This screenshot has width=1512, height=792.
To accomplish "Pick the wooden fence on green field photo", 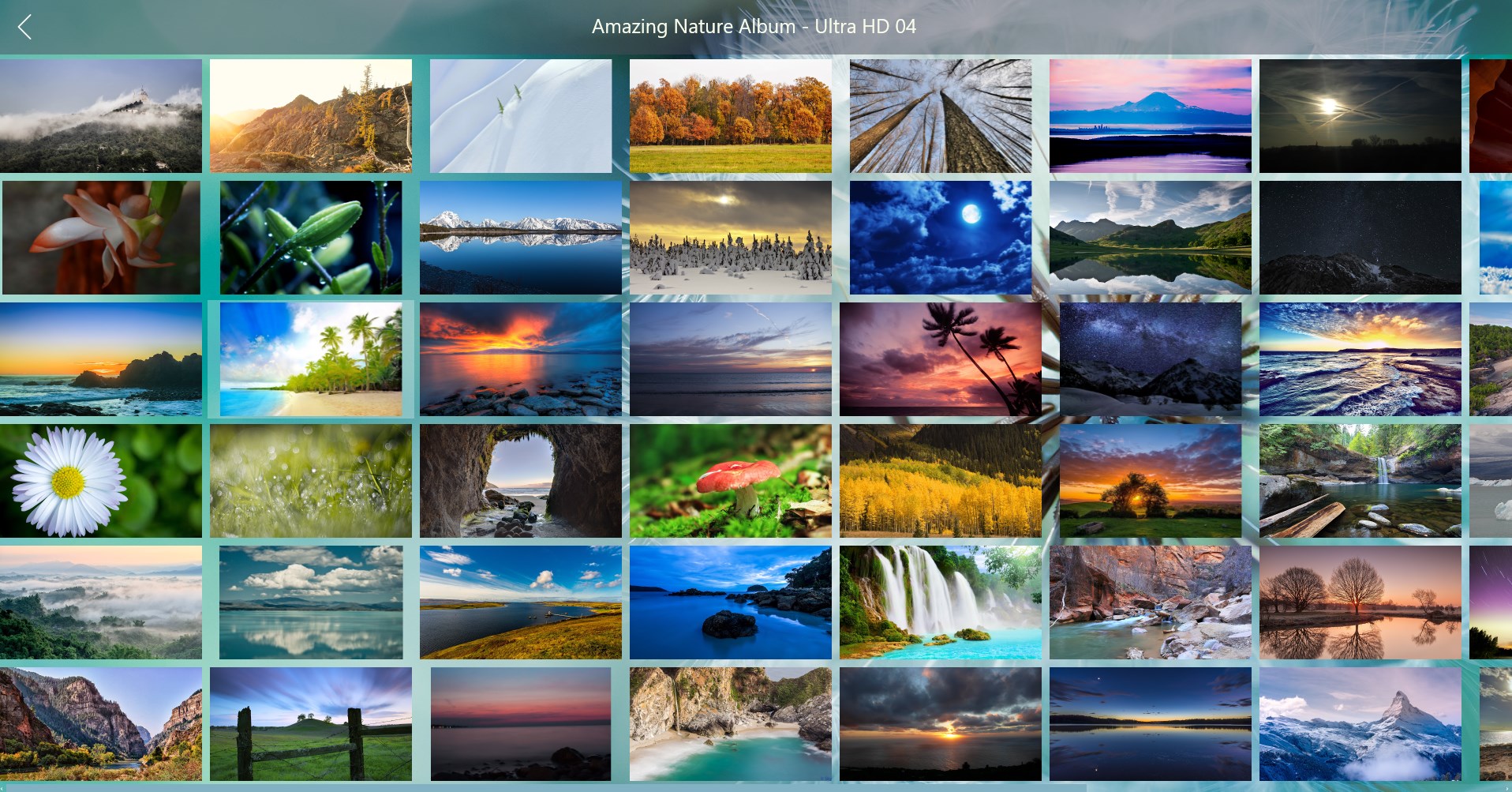I will coord(311,724).
